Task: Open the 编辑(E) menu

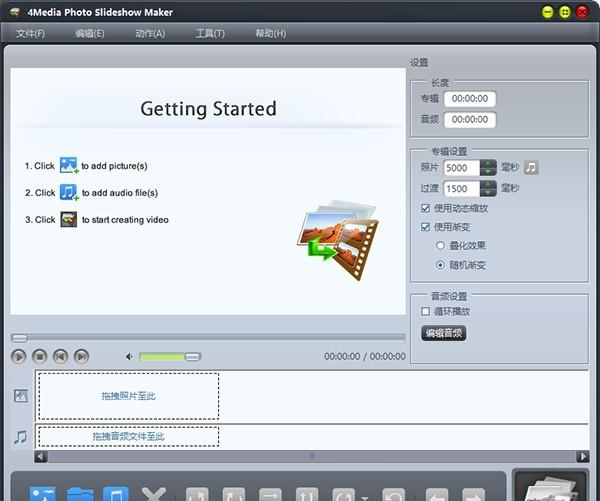Action: (x=90, y=34)
